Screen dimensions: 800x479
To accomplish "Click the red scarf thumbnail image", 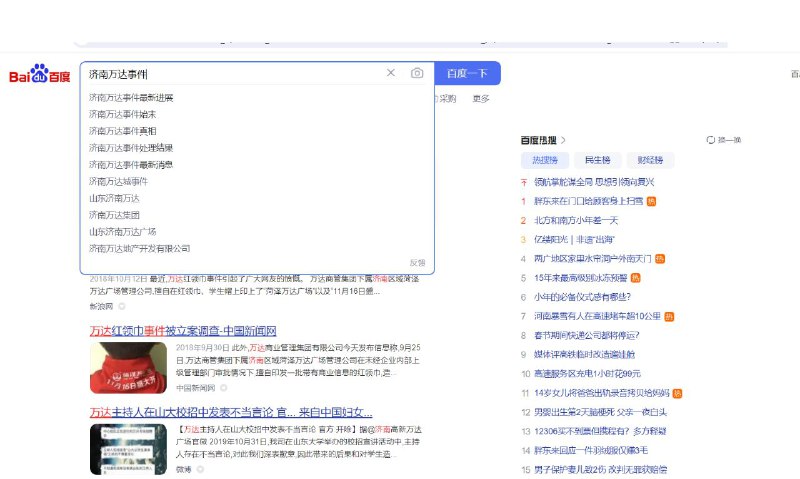I will tap(129, 368).
